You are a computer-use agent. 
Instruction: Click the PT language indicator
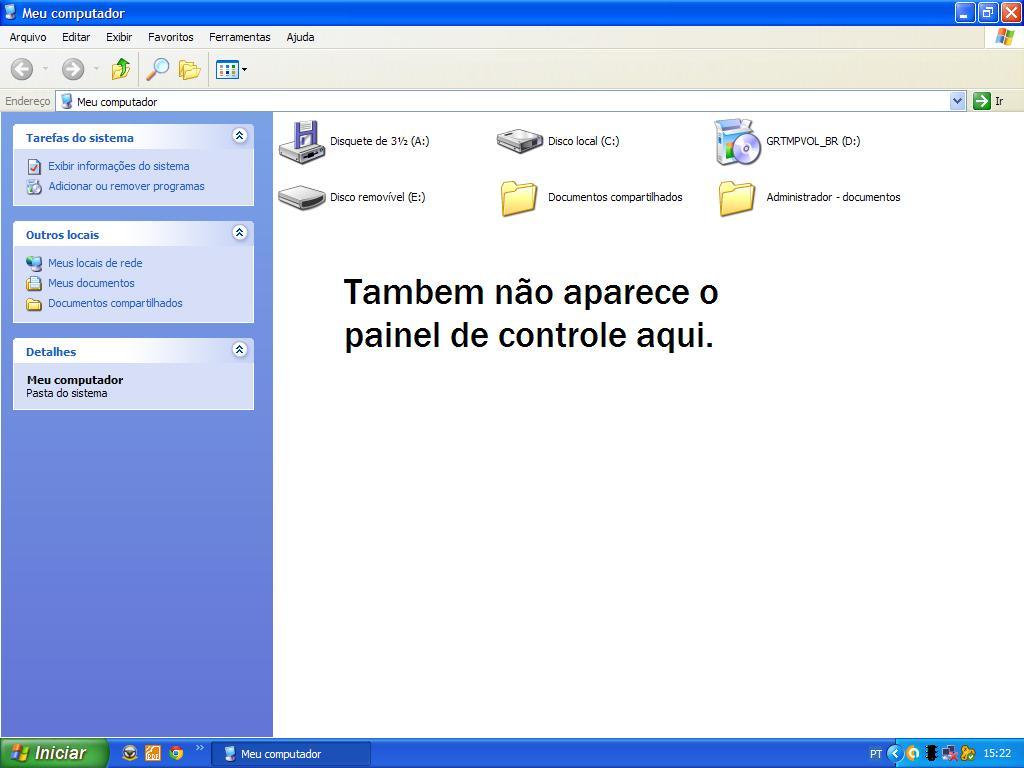tap(876, 754)
